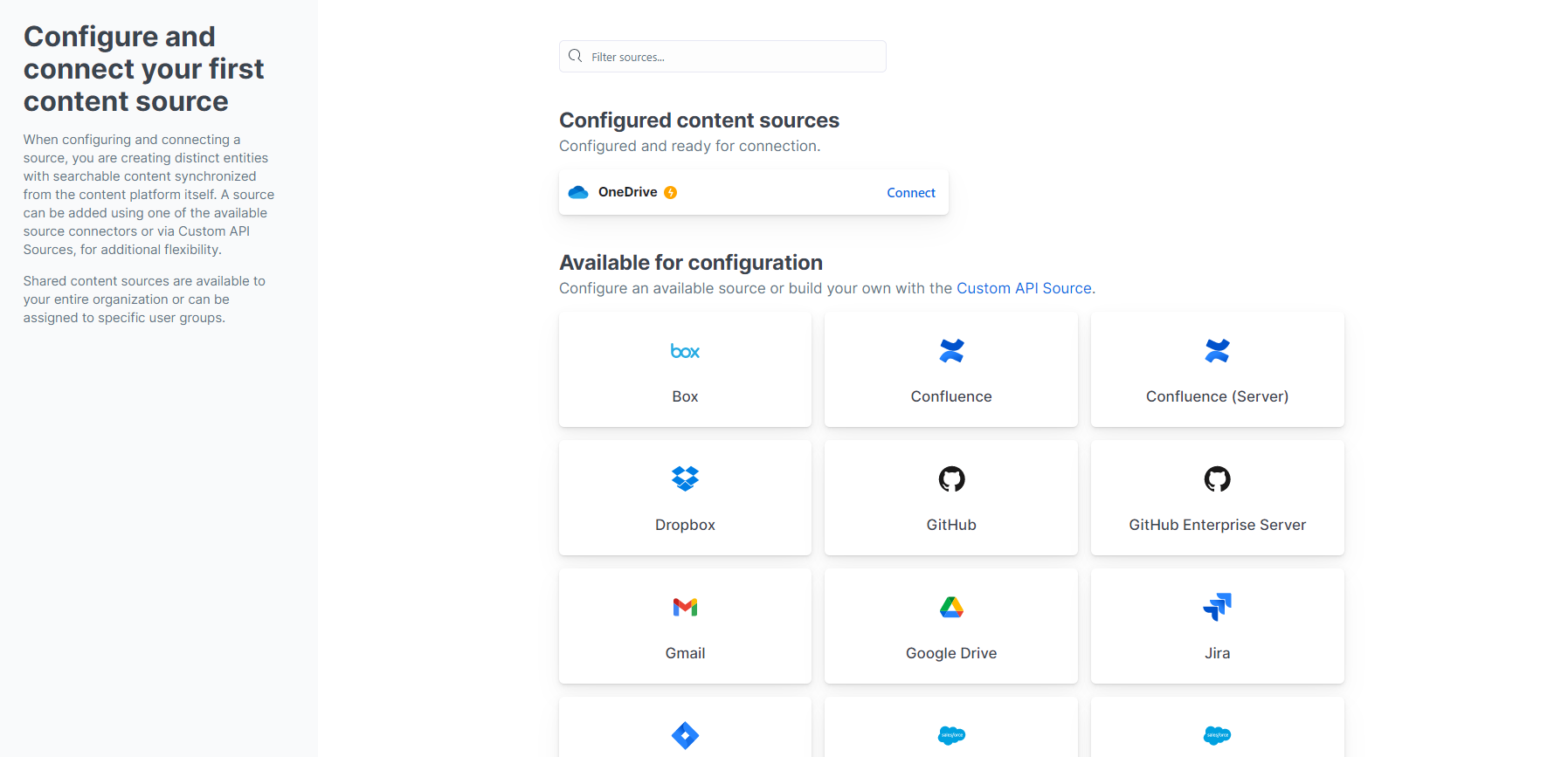The image size is (1568, 757).
Task: Click the Filter sources search field
Action: click(x=722, y=57)
